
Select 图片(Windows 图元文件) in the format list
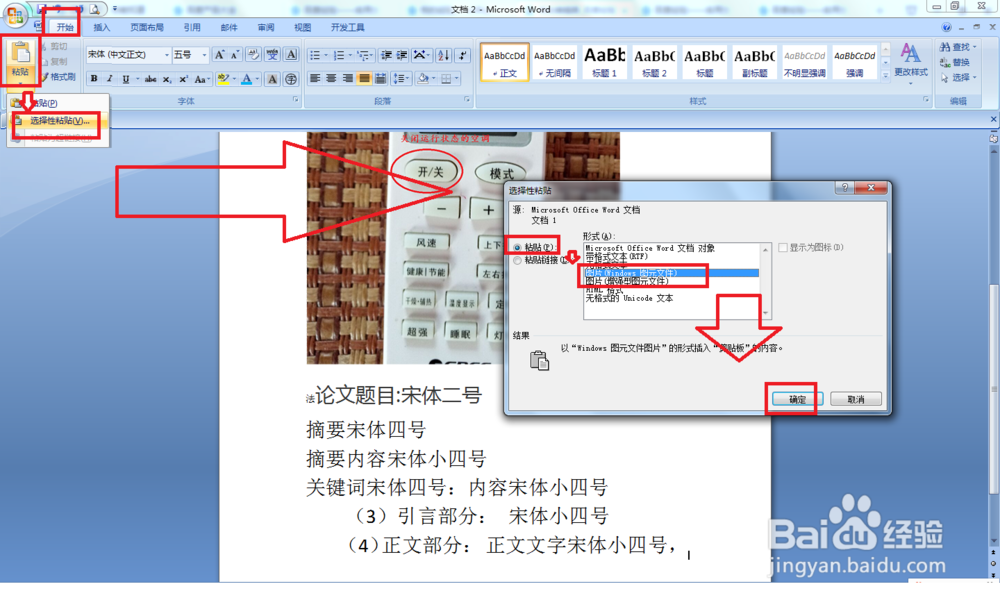click(x=630, y=271)
